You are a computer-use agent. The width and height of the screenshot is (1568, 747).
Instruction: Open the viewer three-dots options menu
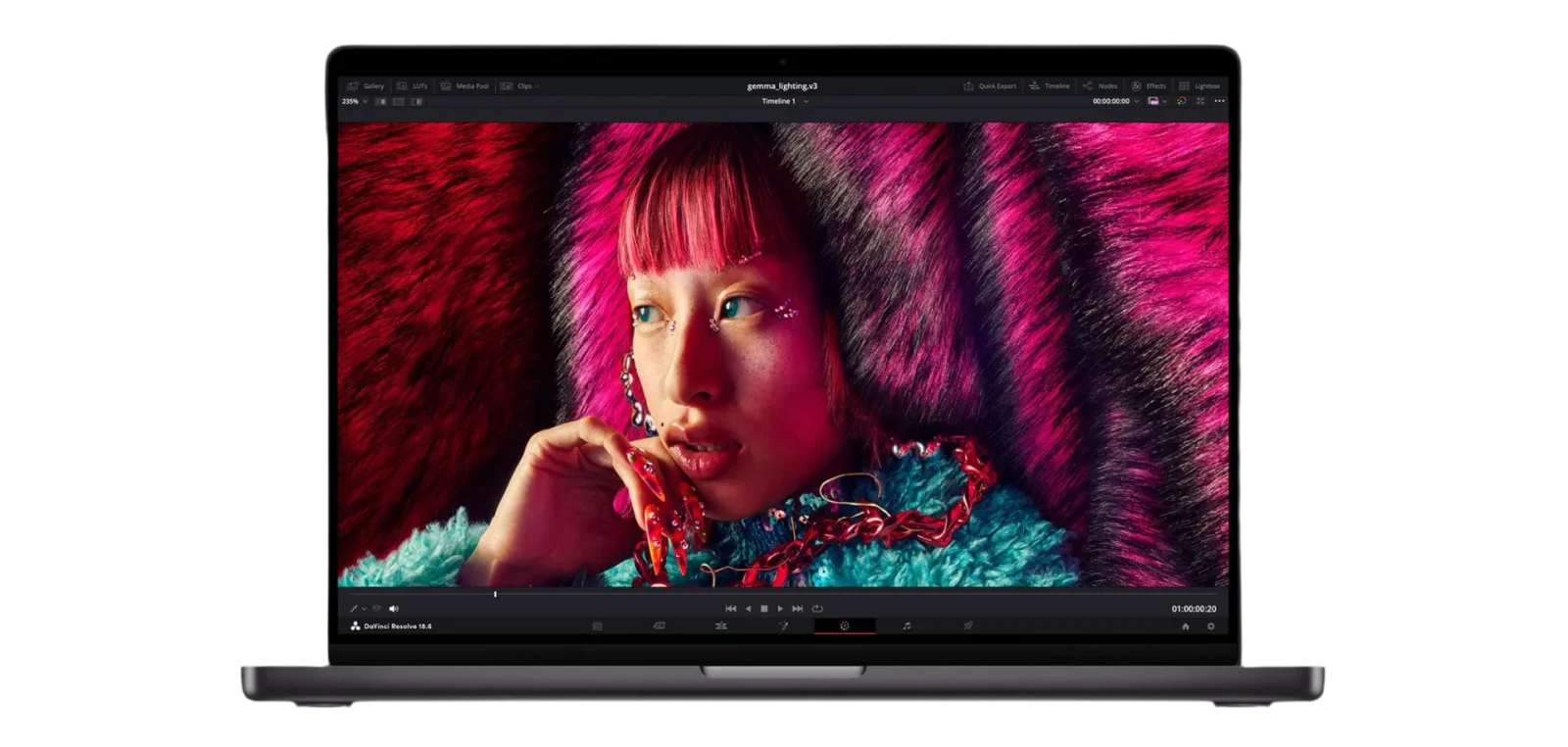pyautogui.click(x=1219, y=101)
